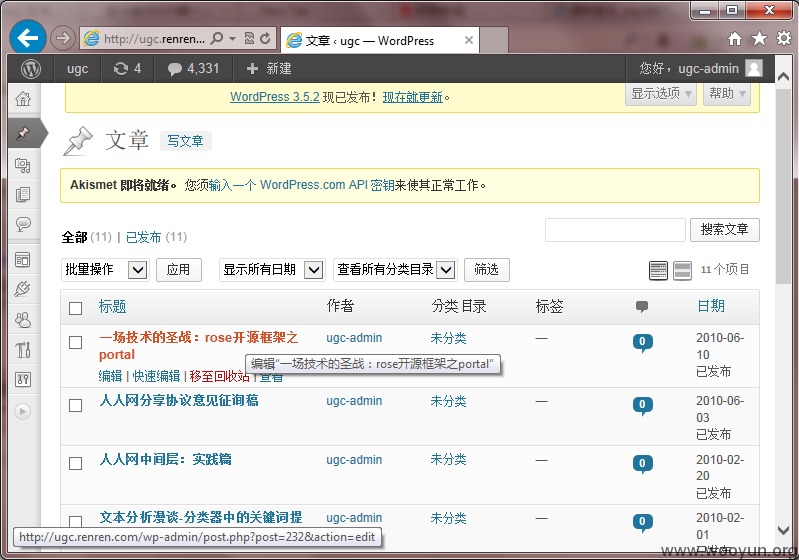This screenshot has height=560, width=799.
Task: Click 筛选 filter button
Action: 487,270
